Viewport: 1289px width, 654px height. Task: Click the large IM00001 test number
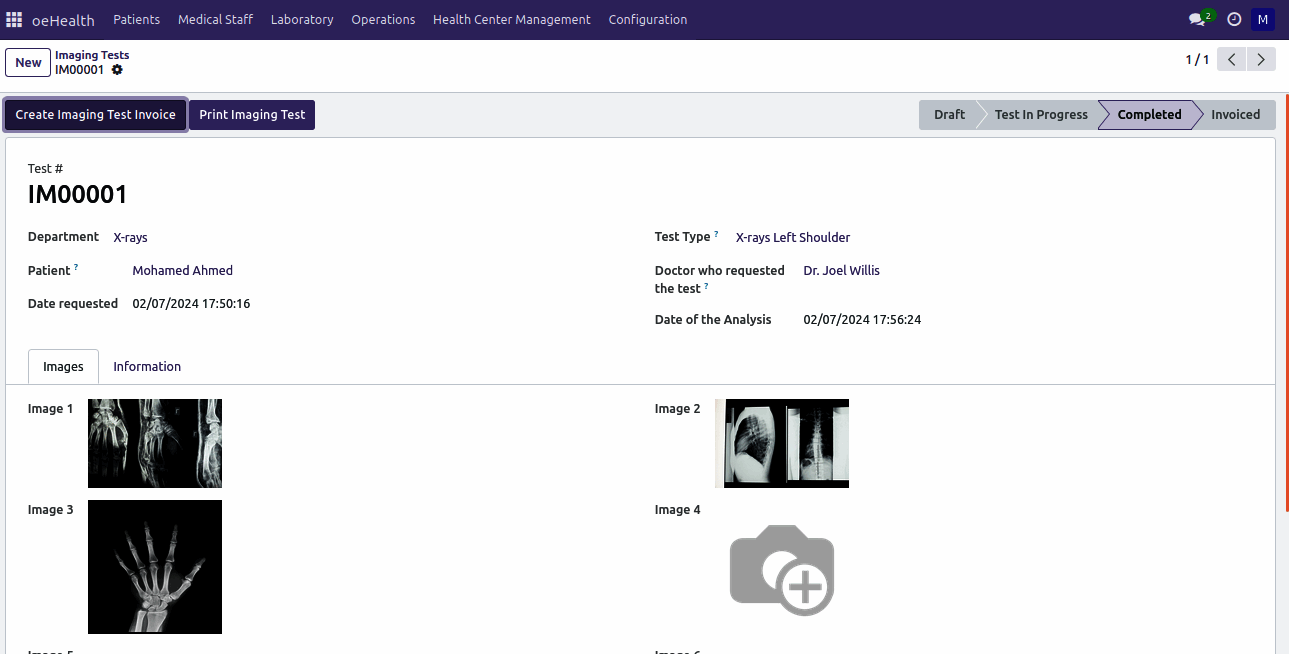[78, 195]
